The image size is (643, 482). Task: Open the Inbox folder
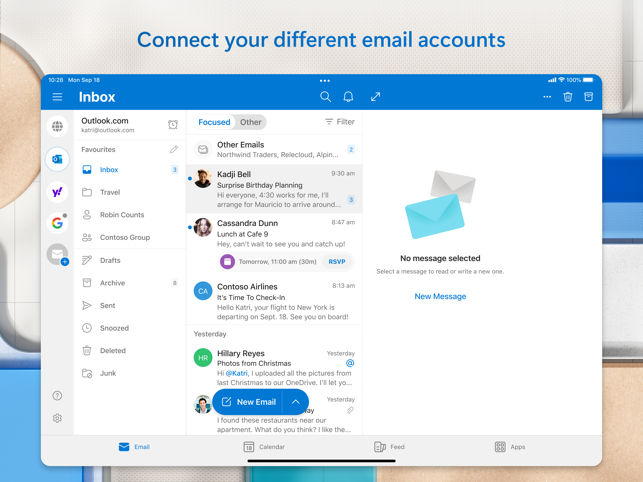pyautogui.click(x=130, y=169)
